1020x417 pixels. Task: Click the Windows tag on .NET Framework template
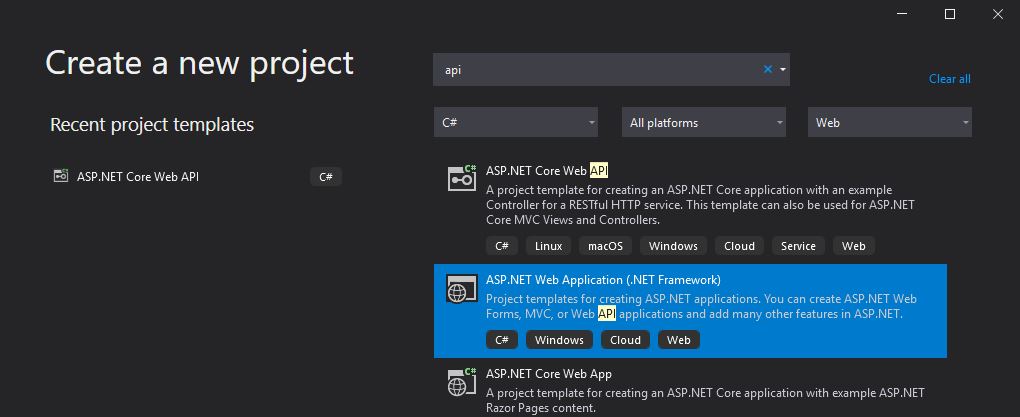pyautogui.click(x=559, y=340)
